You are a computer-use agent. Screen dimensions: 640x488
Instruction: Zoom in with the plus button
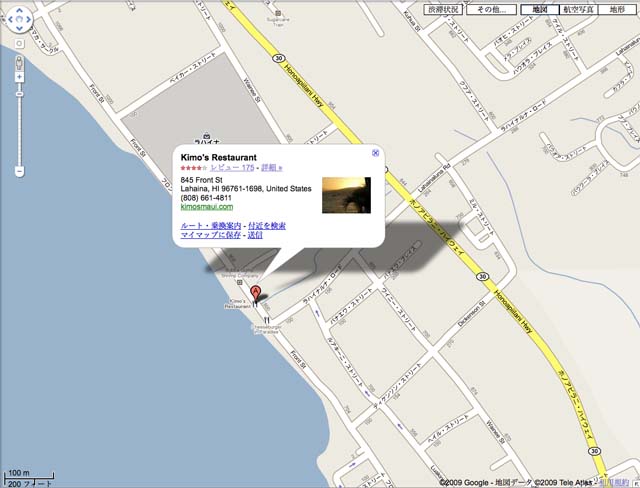point(19,77)
